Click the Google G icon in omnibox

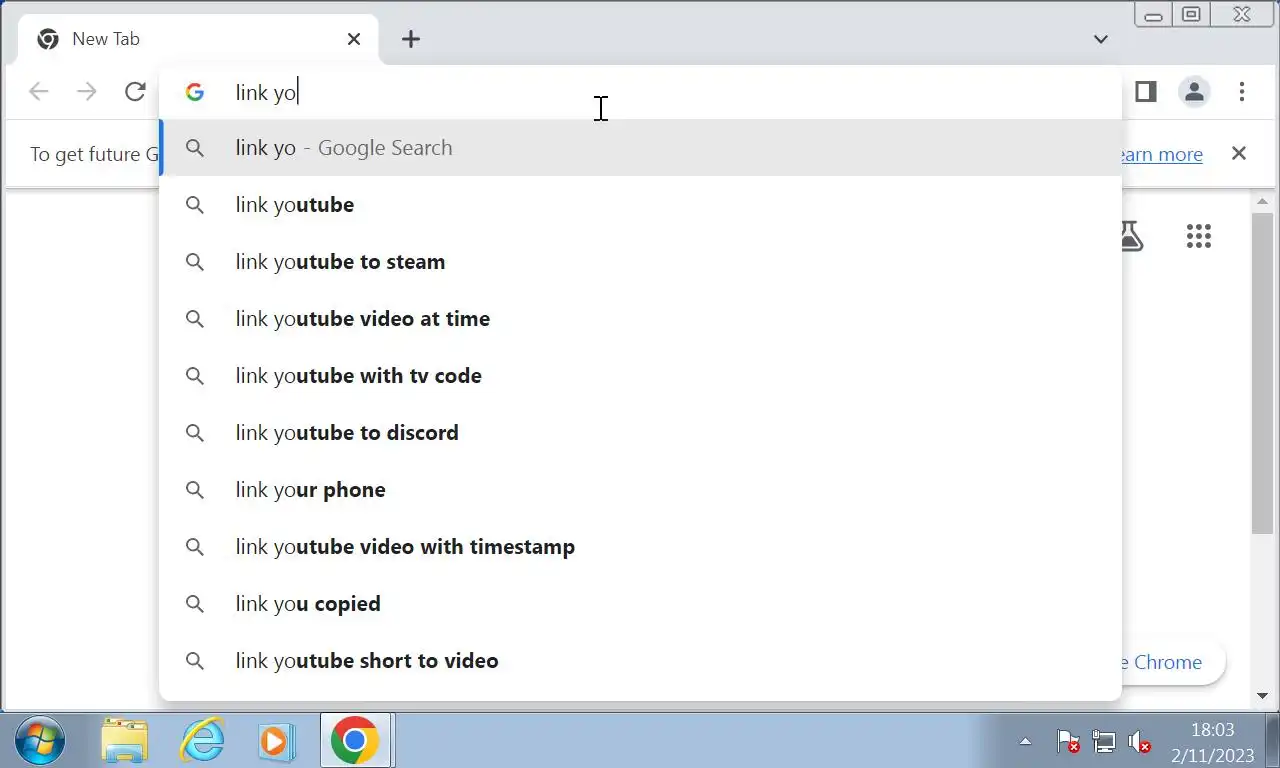(195, 92)
